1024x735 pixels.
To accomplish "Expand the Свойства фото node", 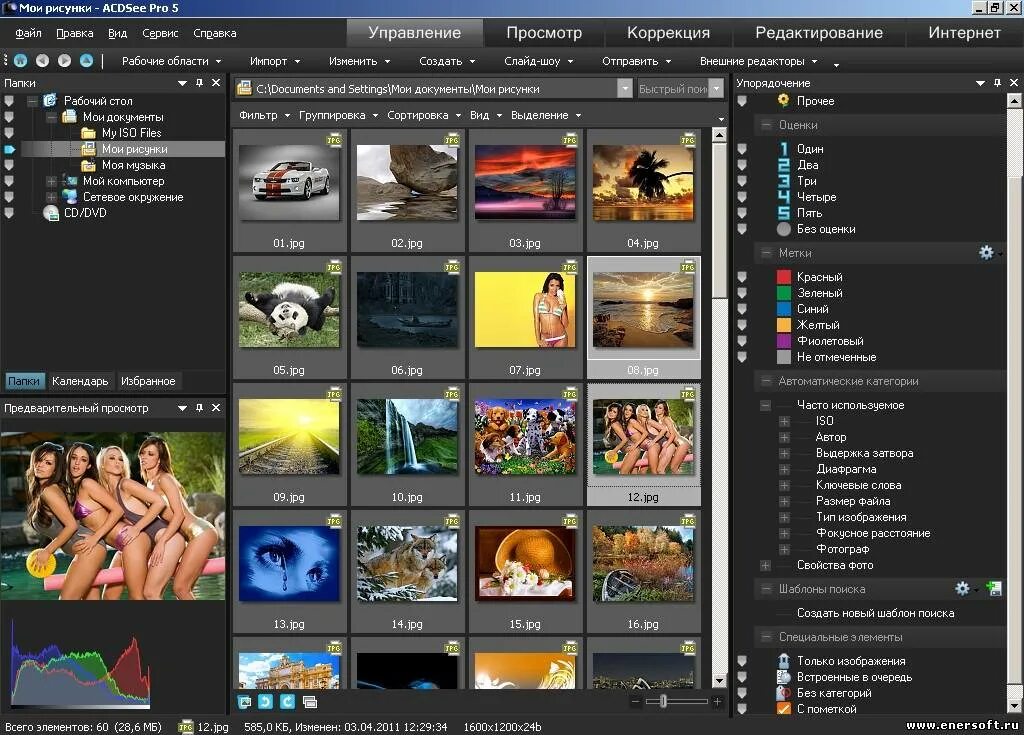I will pyautogui.click(x=765, y=565).
